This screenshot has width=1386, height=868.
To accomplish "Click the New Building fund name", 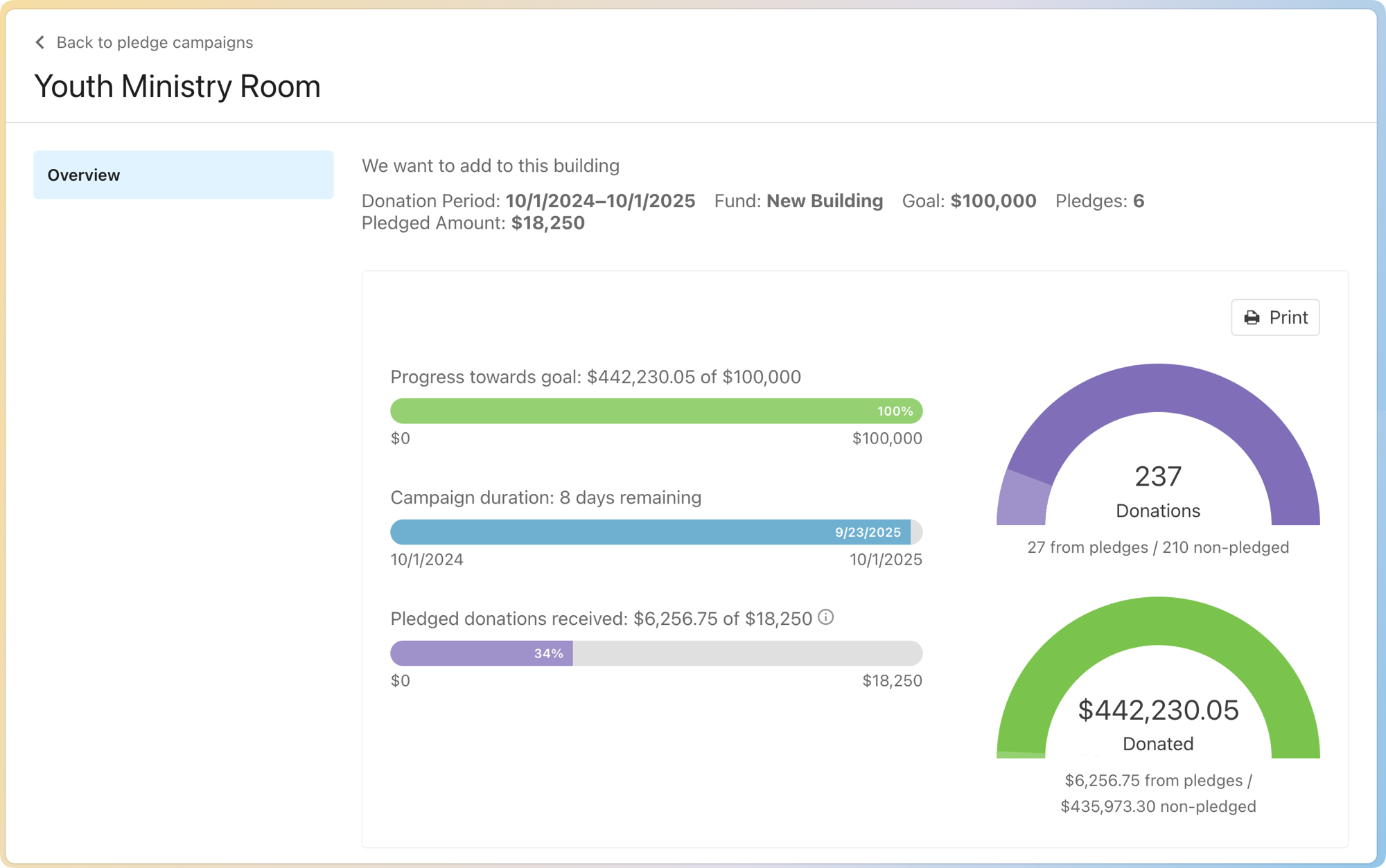I will tap(824, 201).
